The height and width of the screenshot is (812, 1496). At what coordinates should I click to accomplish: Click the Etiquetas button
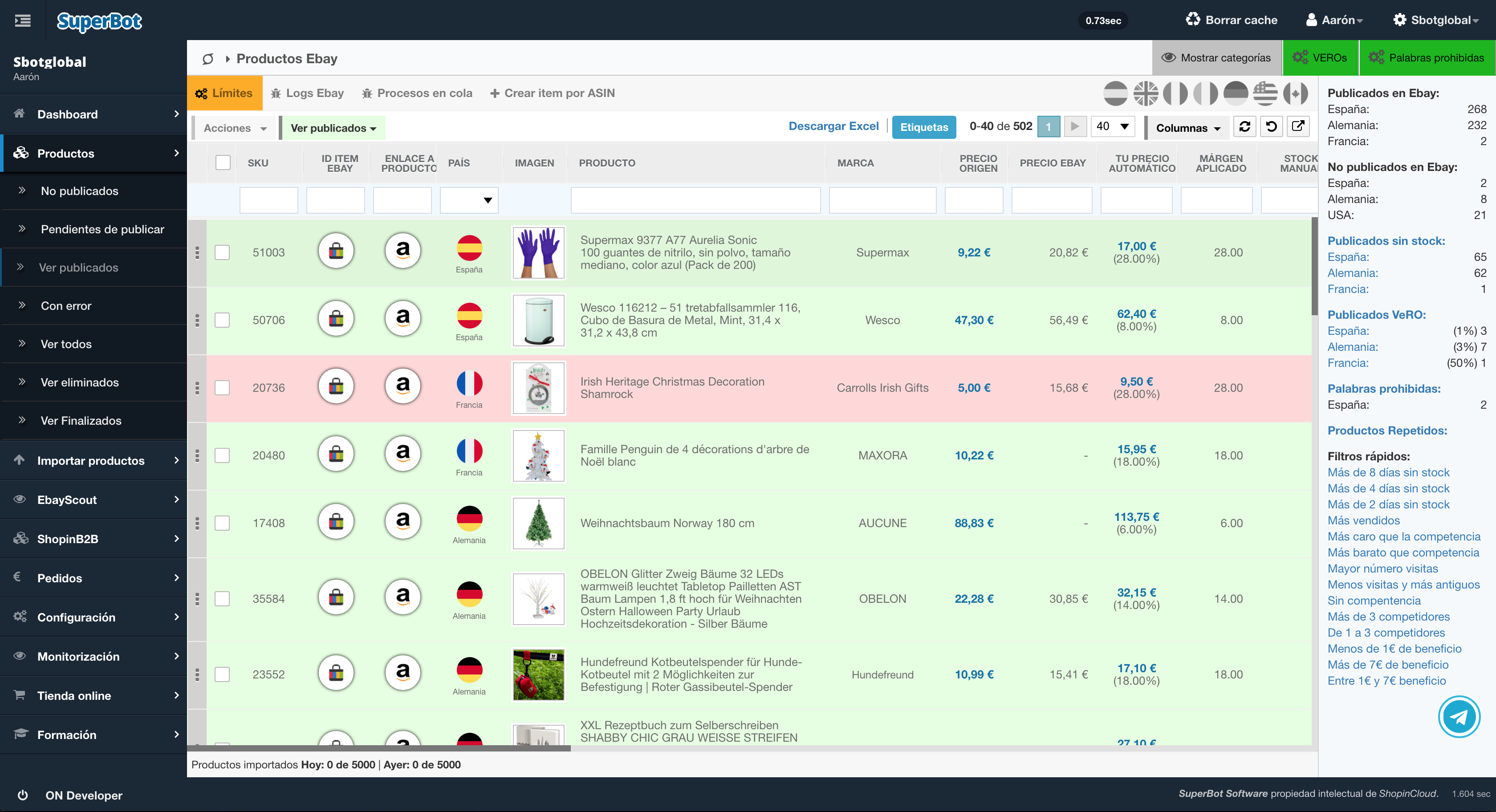(924, 127)
